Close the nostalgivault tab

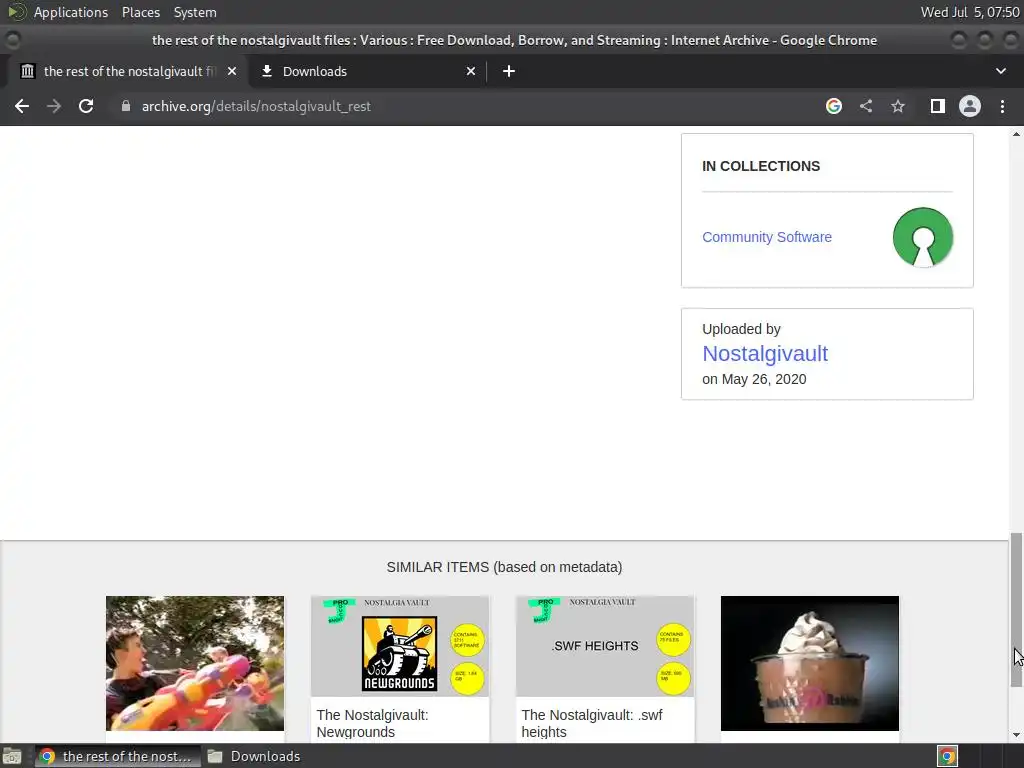coord(232,71)
